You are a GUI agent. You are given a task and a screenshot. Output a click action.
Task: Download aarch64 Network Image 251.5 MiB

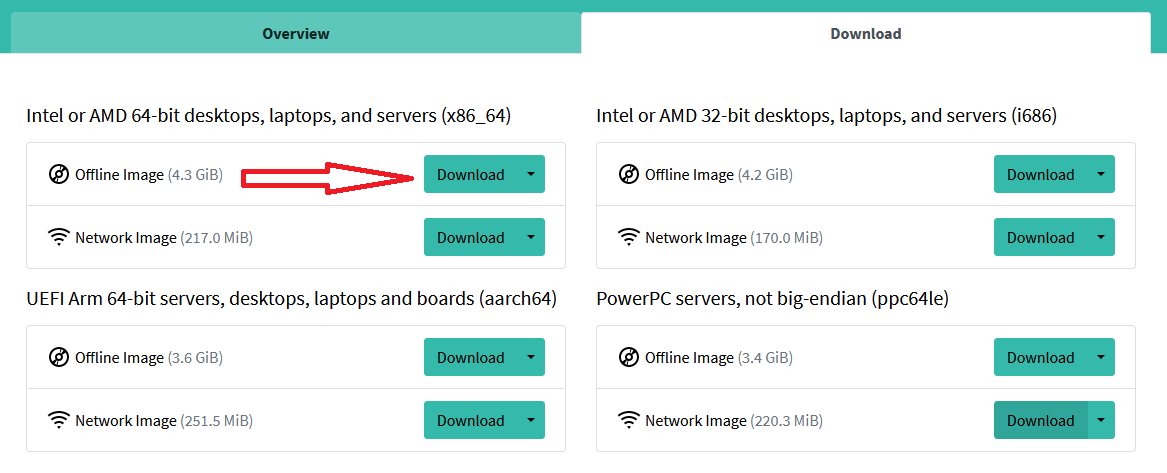click(470, 421)
